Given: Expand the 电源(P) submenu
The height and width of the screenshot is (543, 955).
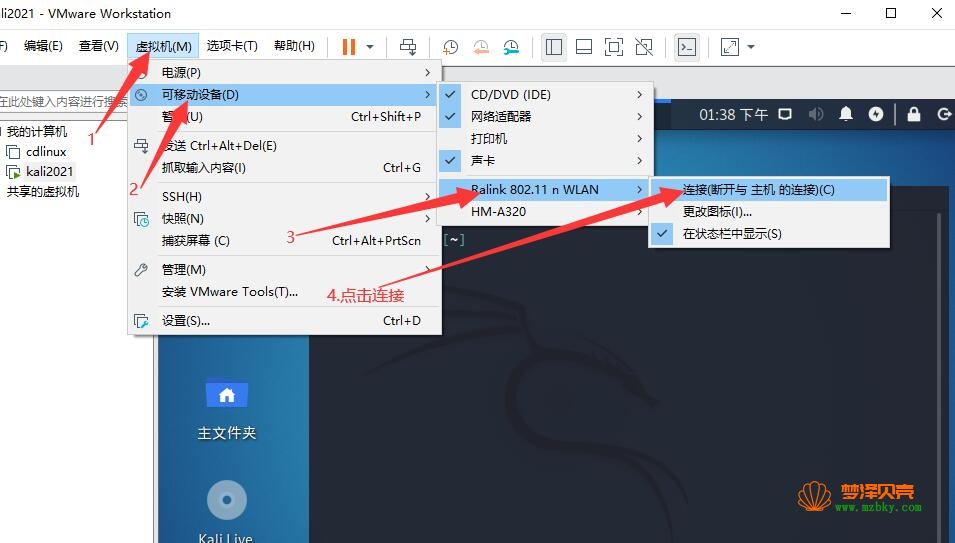Looking at the screenshot, I should pos(284,72).
